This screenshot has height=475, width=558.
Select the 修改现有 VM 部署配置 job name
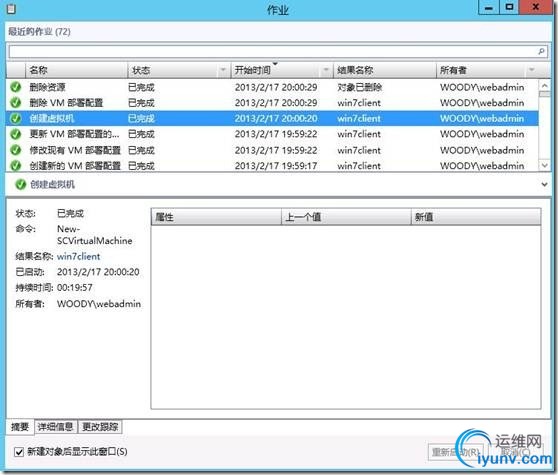click(75, 150)
